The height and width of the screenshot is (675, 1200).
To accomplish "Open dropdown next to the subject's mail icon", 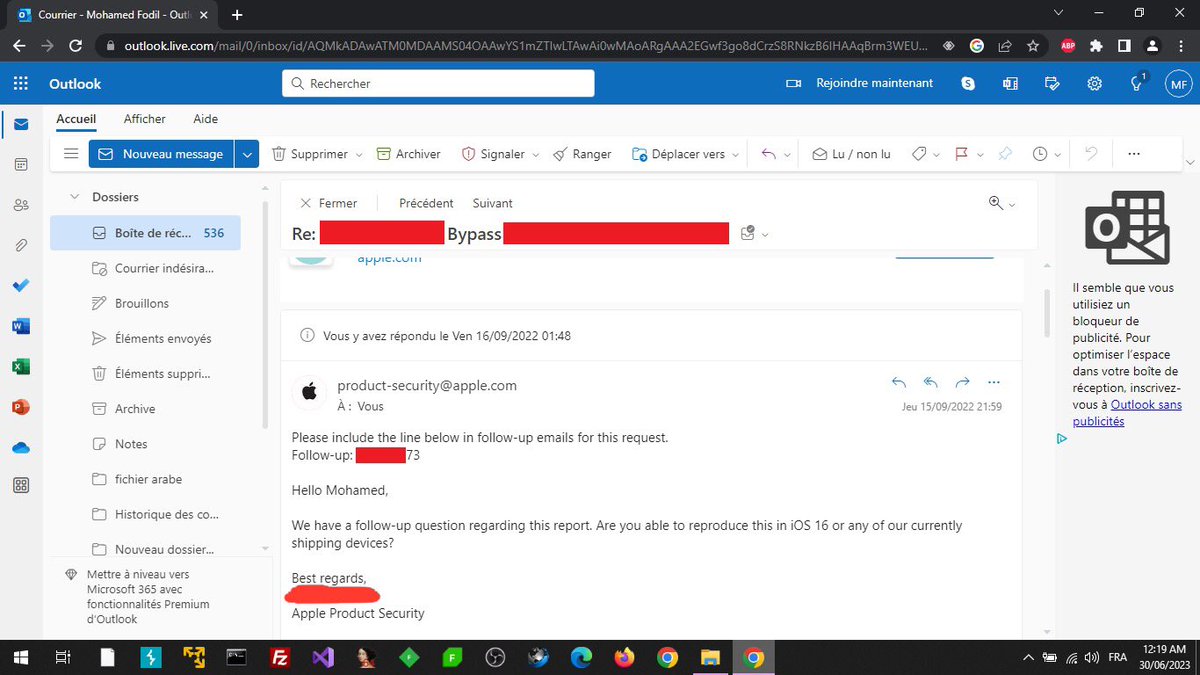I will click(765, 235).
